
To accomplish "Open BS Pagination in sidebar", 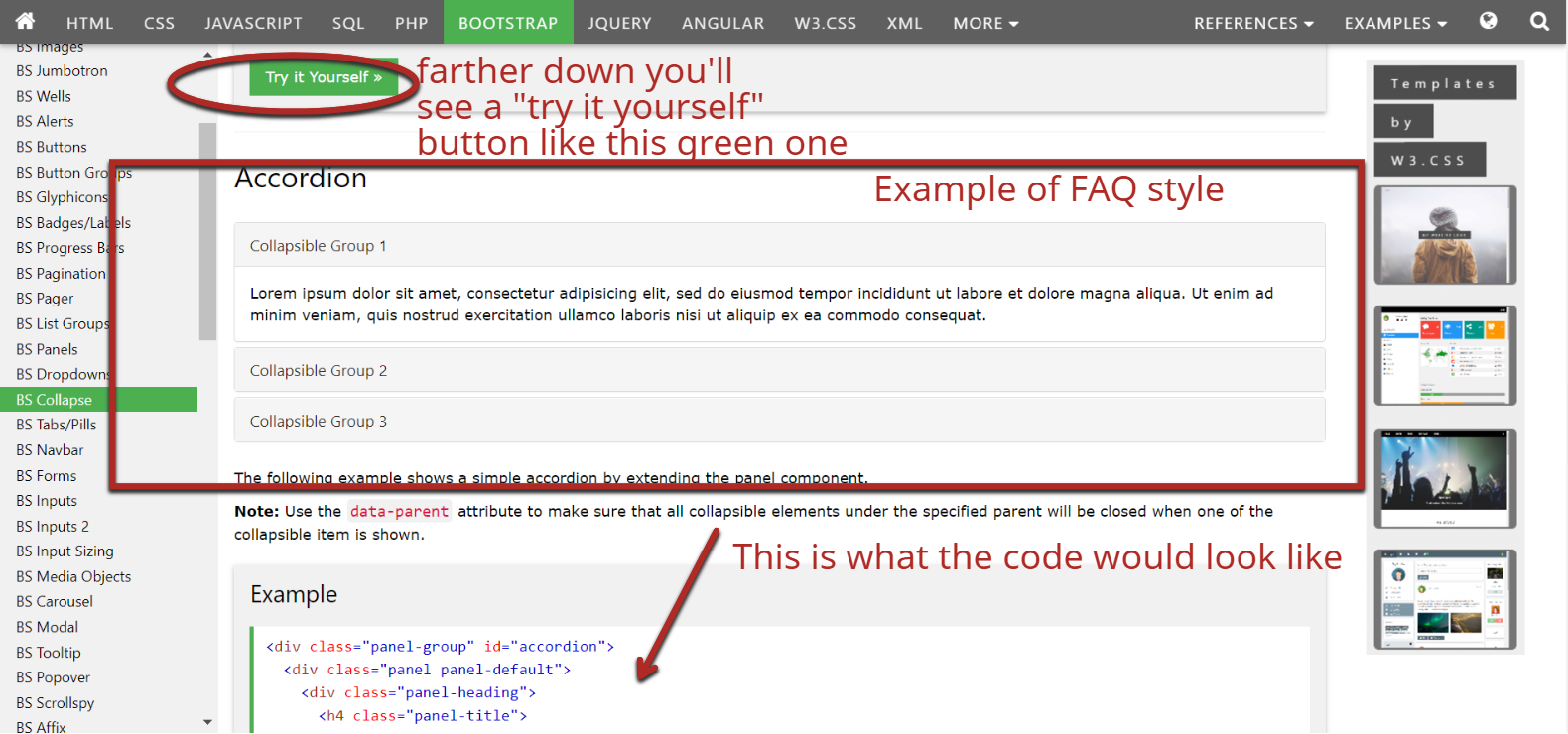I will point(61,274).
